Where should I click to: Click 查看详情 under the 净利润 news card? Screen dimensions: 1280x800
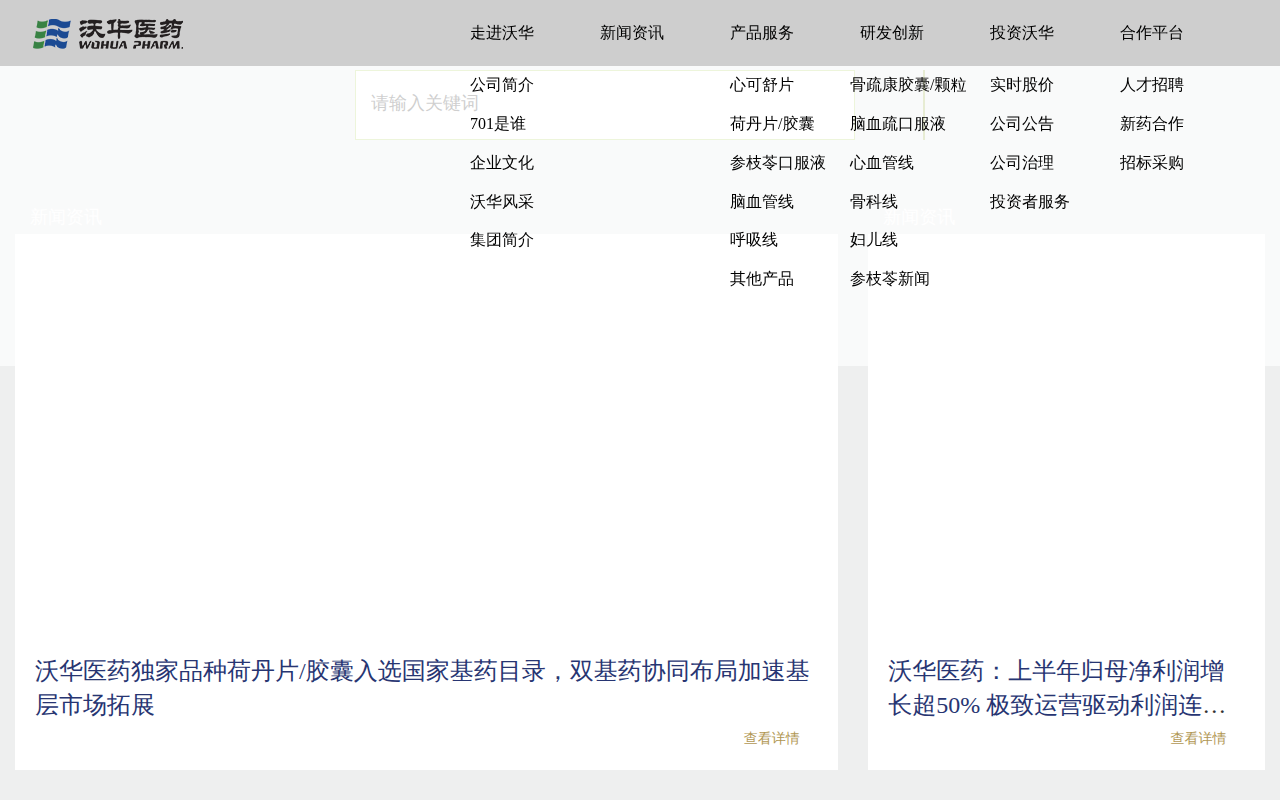tap(1198, 739)
